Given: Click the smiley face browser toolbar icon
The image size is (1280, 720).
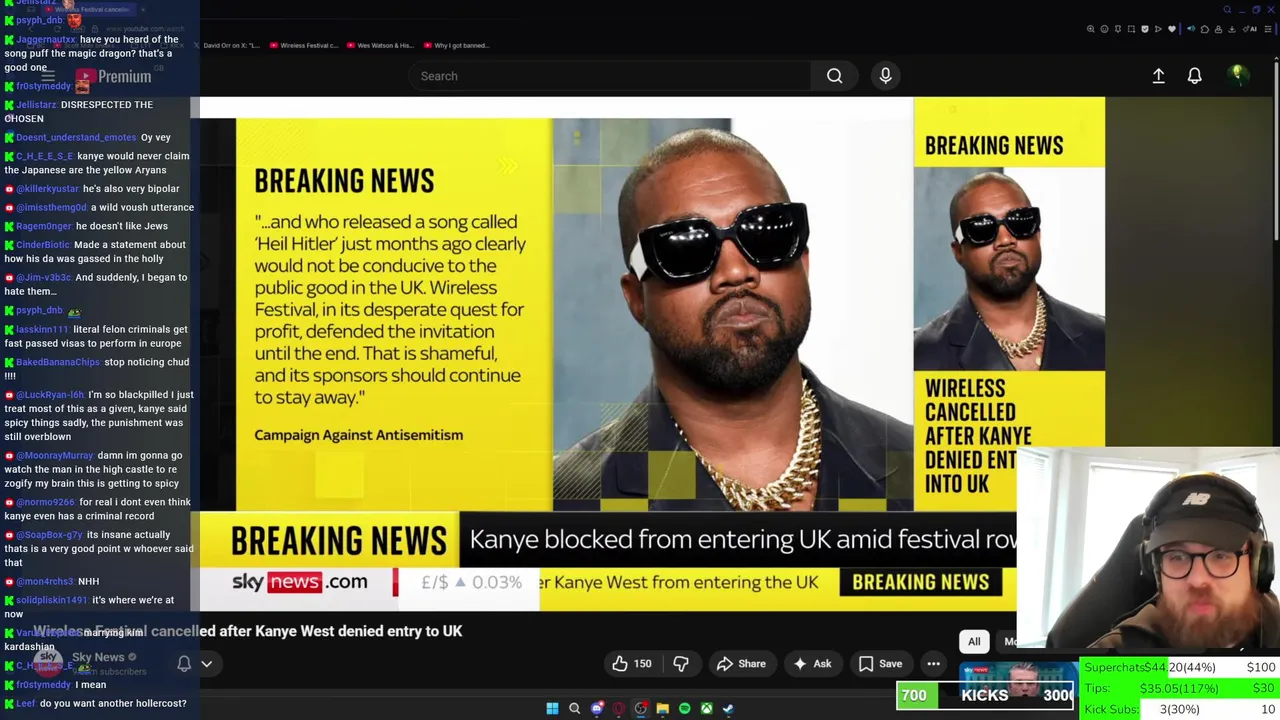Looking at the screenshot, I should pyautogui.click(x=1104, y=29).
